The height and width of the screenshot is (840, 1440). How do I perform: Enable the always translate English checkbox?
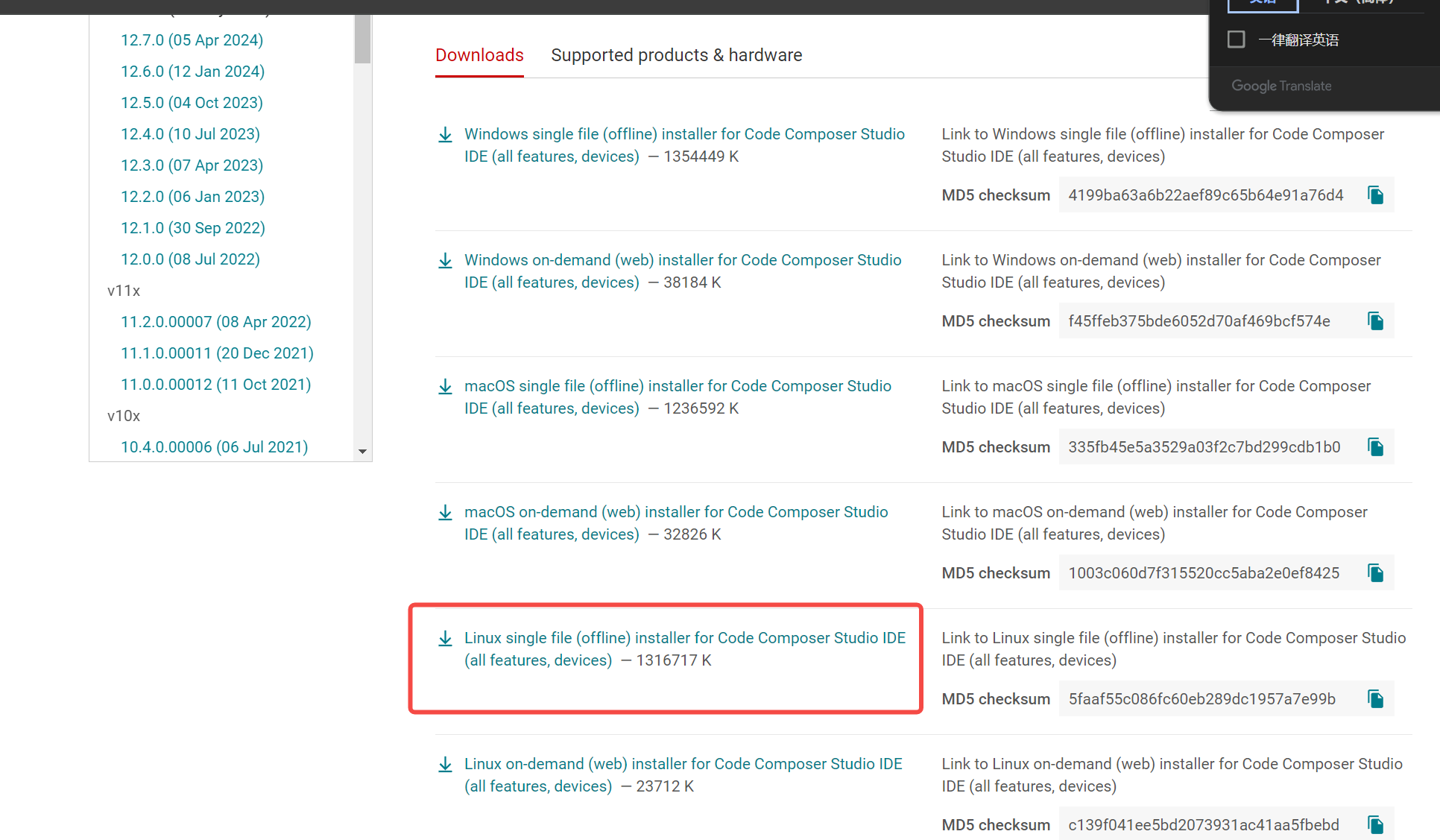pyautogui.click(x=1236, y=40)
